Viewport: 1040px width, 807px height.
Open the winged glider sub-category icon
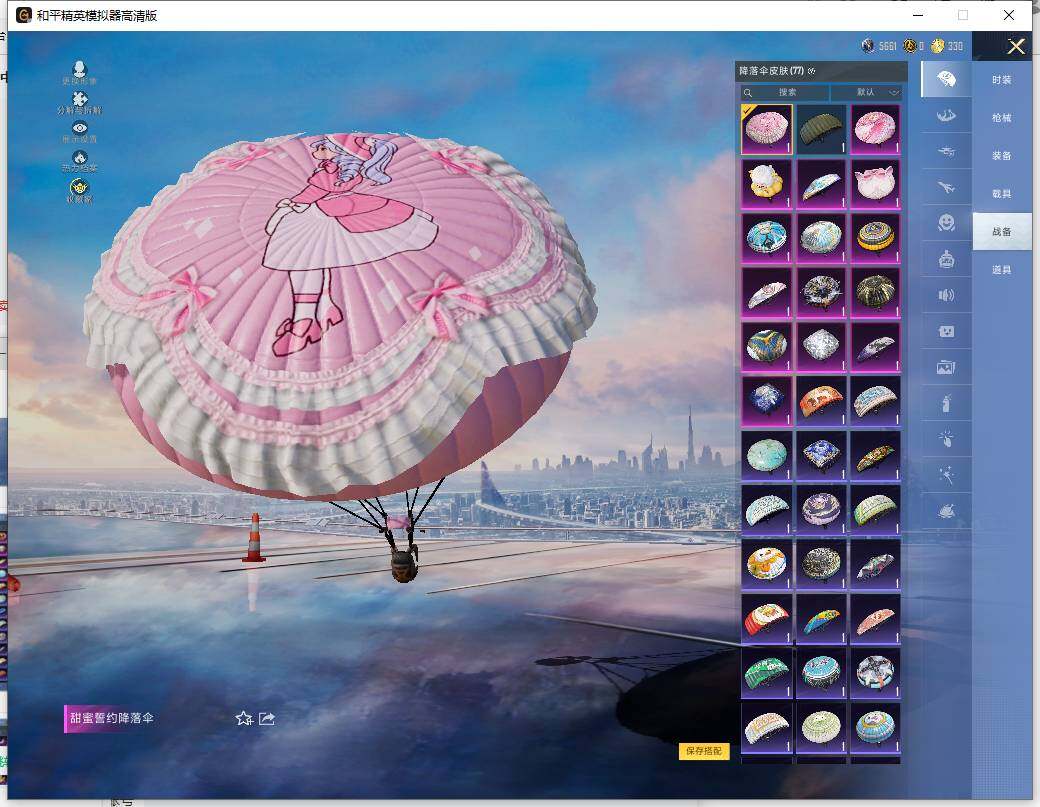pos(946,116)
